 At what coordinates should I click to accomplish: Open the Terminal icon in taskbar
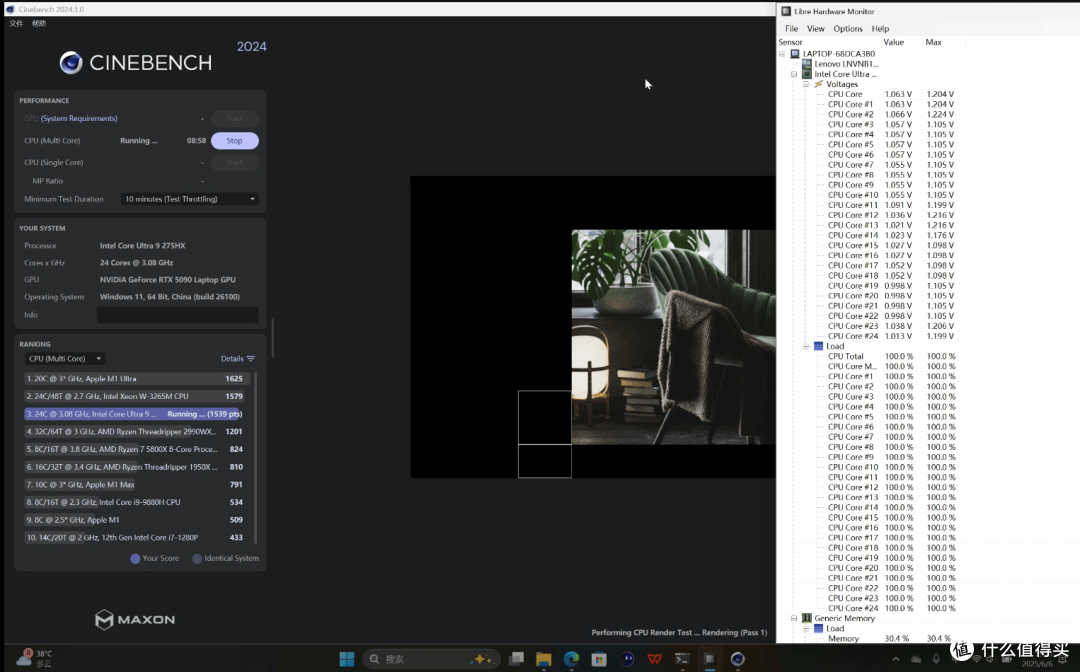tap(682, 659)
